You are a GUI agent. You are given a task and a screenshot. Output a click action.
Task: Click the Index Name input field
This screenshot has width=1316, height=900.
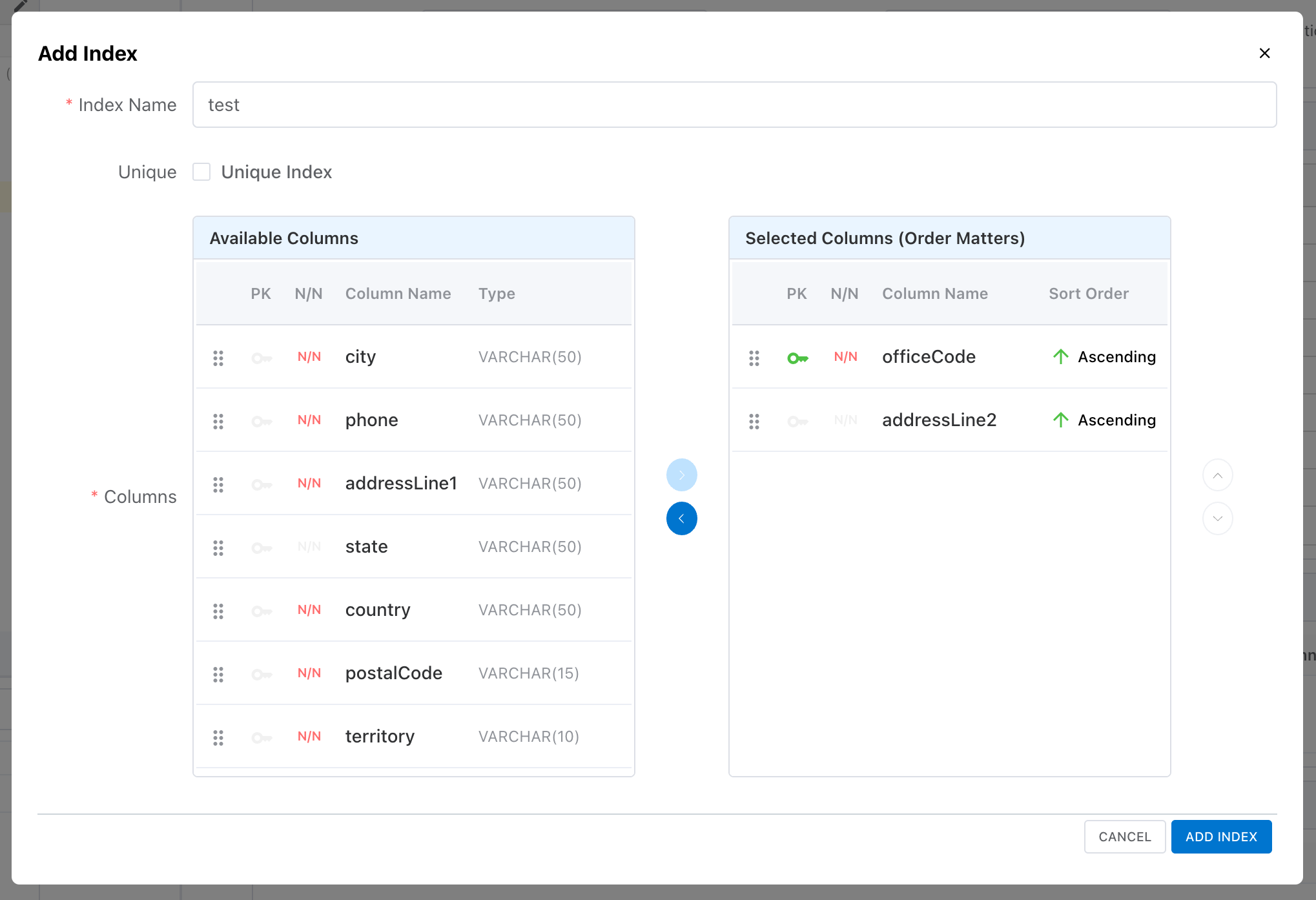point(734,105)
